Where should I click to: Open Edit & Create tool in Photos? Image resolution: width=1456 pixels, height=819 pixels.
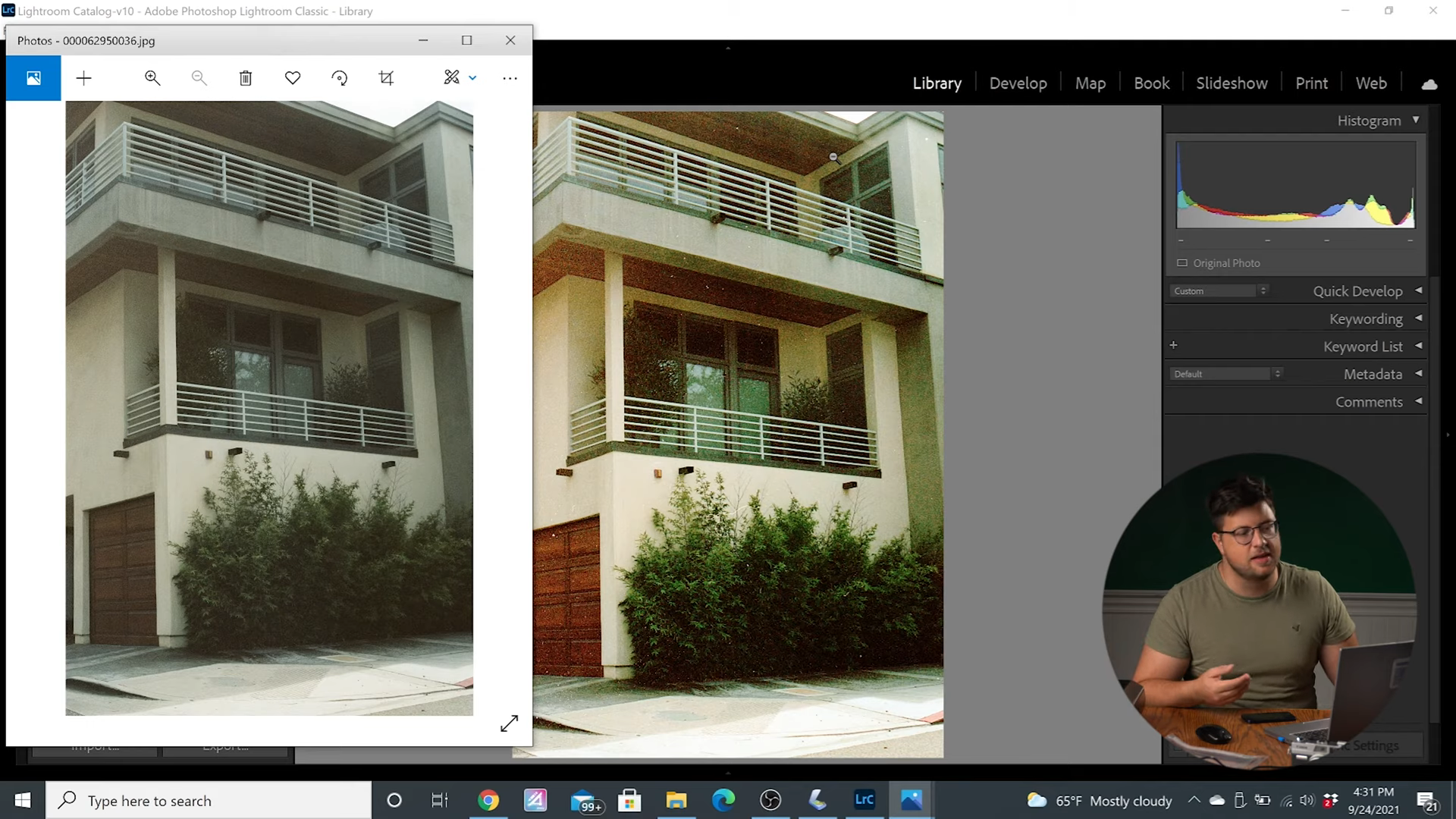pos(452,77)
